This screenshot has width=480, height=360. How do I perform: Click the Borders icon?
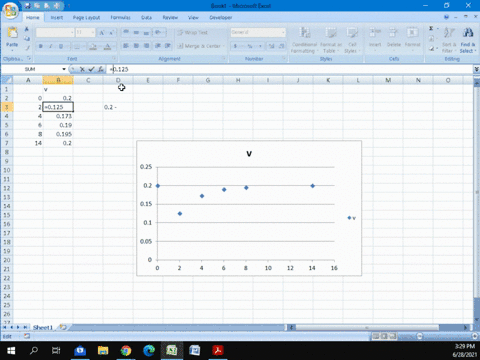click(77, 46)
